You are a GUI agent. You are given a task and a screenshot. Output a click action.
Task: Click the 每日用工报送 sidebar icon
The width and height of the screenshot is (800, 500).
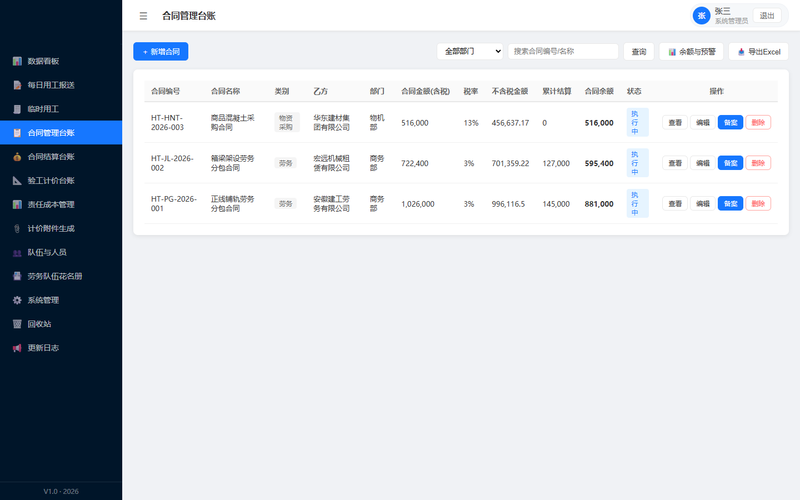tap(17, 85)
